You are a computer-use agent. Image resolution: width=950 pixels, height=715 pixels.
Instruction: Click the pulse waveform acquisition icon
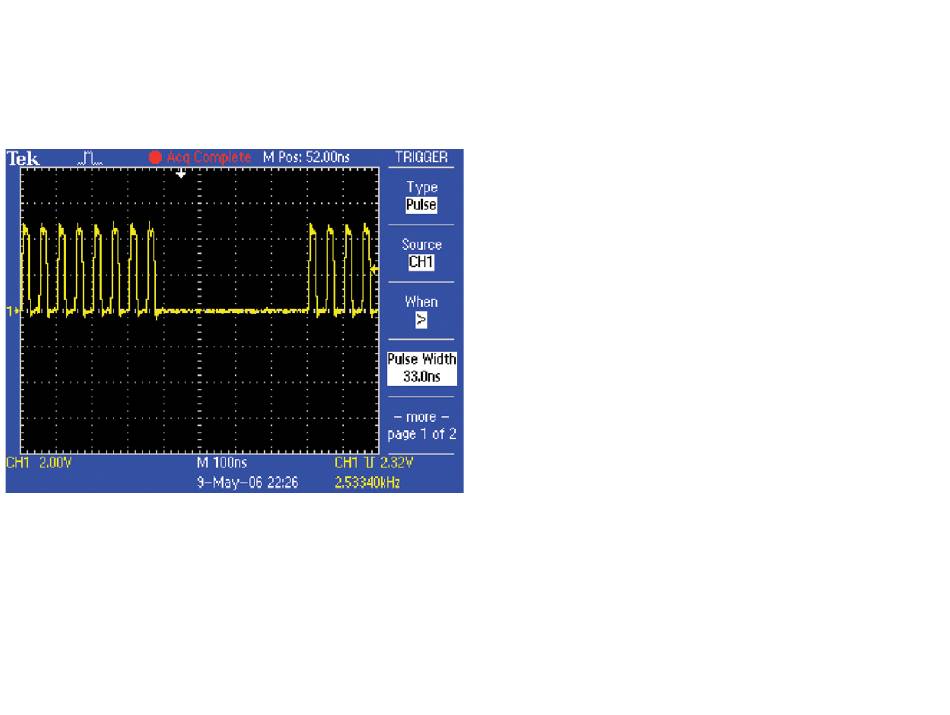coord(89,158)
